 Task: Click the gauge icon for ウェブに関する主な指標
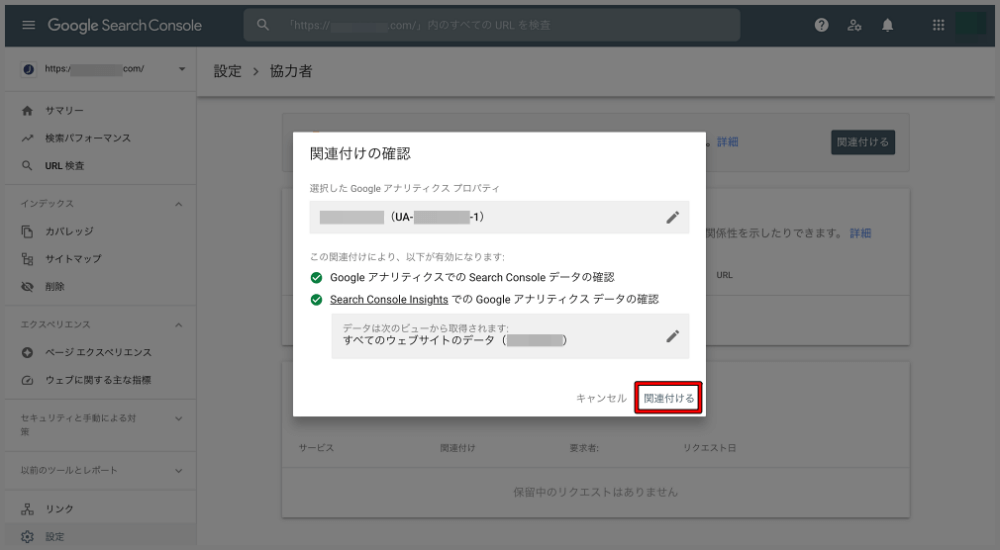tap(27, 380)
